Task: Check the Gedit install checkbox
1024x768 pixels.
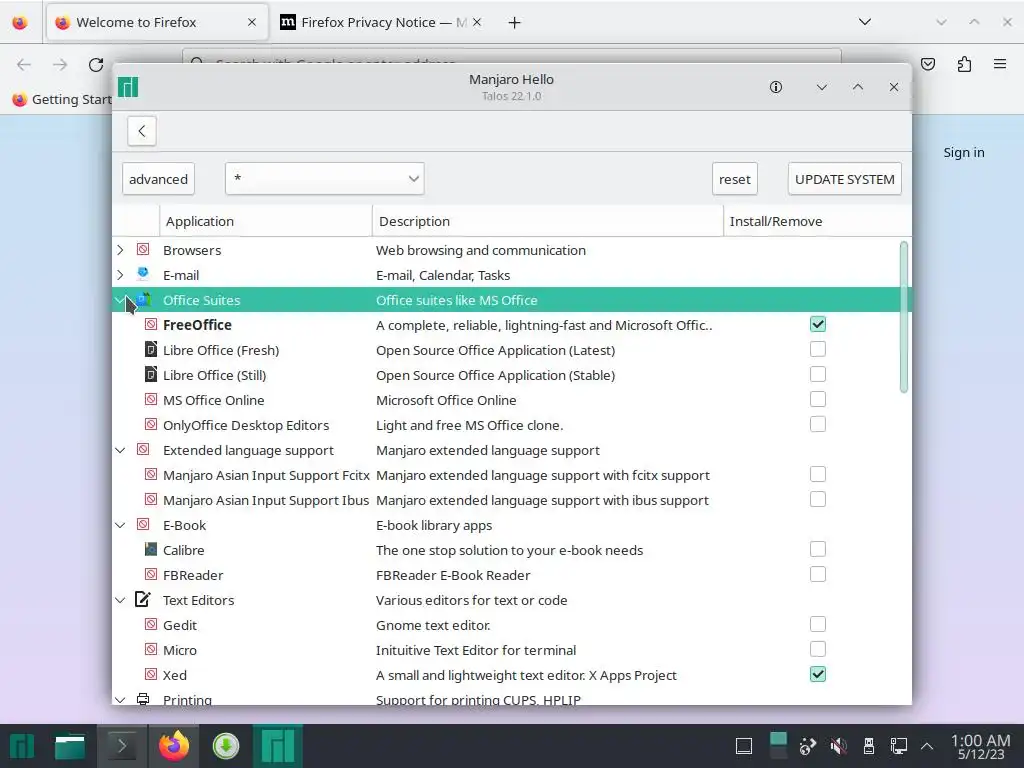Action: [818, 624]
